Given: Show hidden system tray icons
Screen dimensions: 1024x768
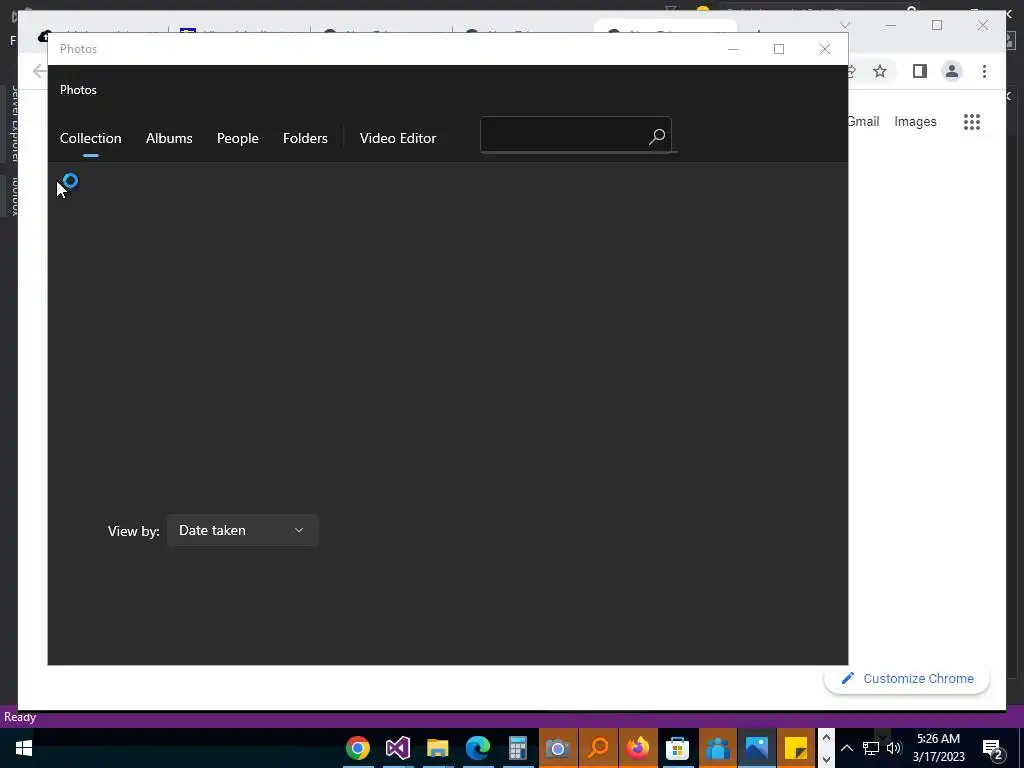Looking at the screenshot, I should pyautogui.click(x=846, y=748).
